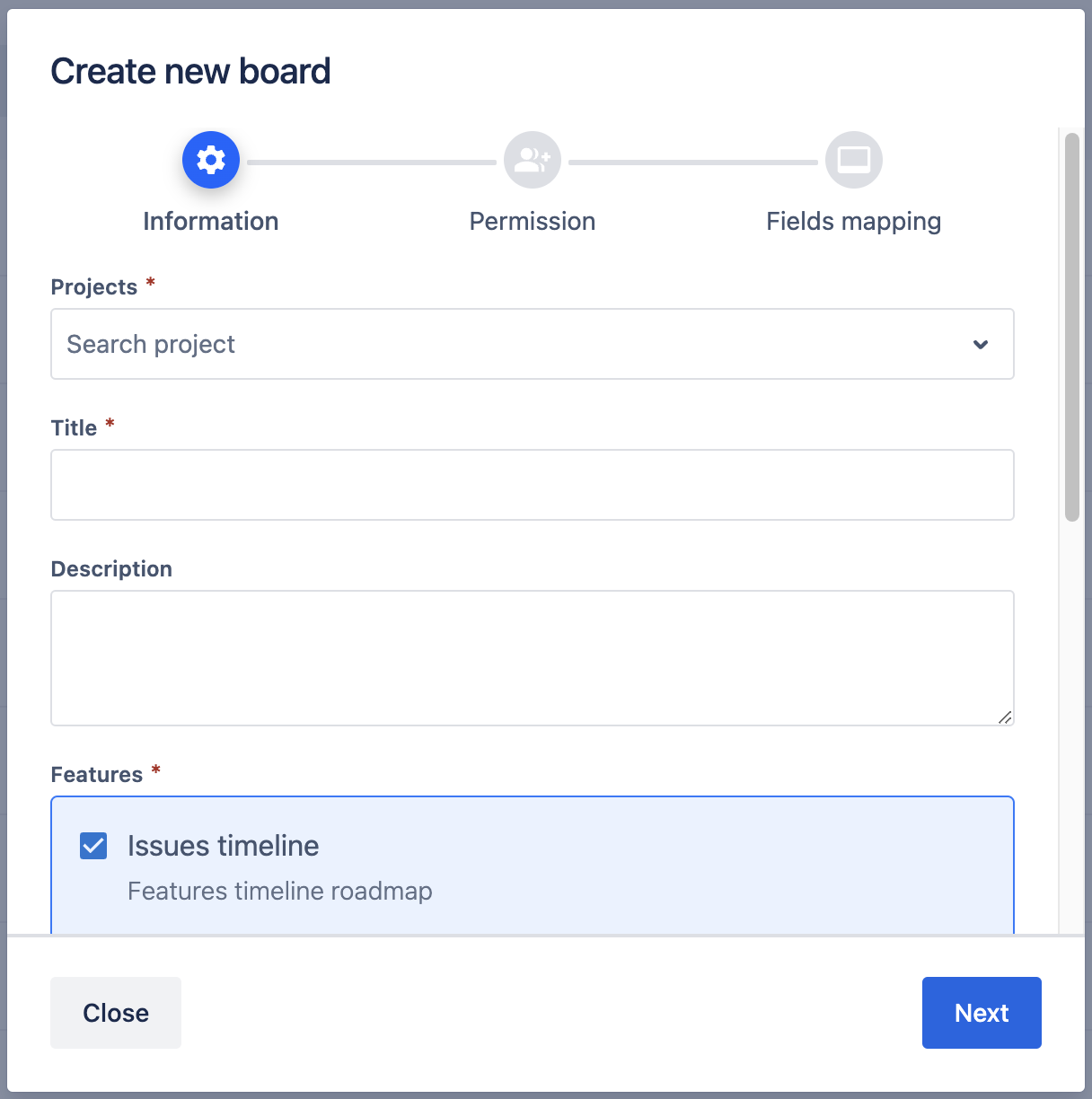Click inside the Description text area

(x=533, y=657)
